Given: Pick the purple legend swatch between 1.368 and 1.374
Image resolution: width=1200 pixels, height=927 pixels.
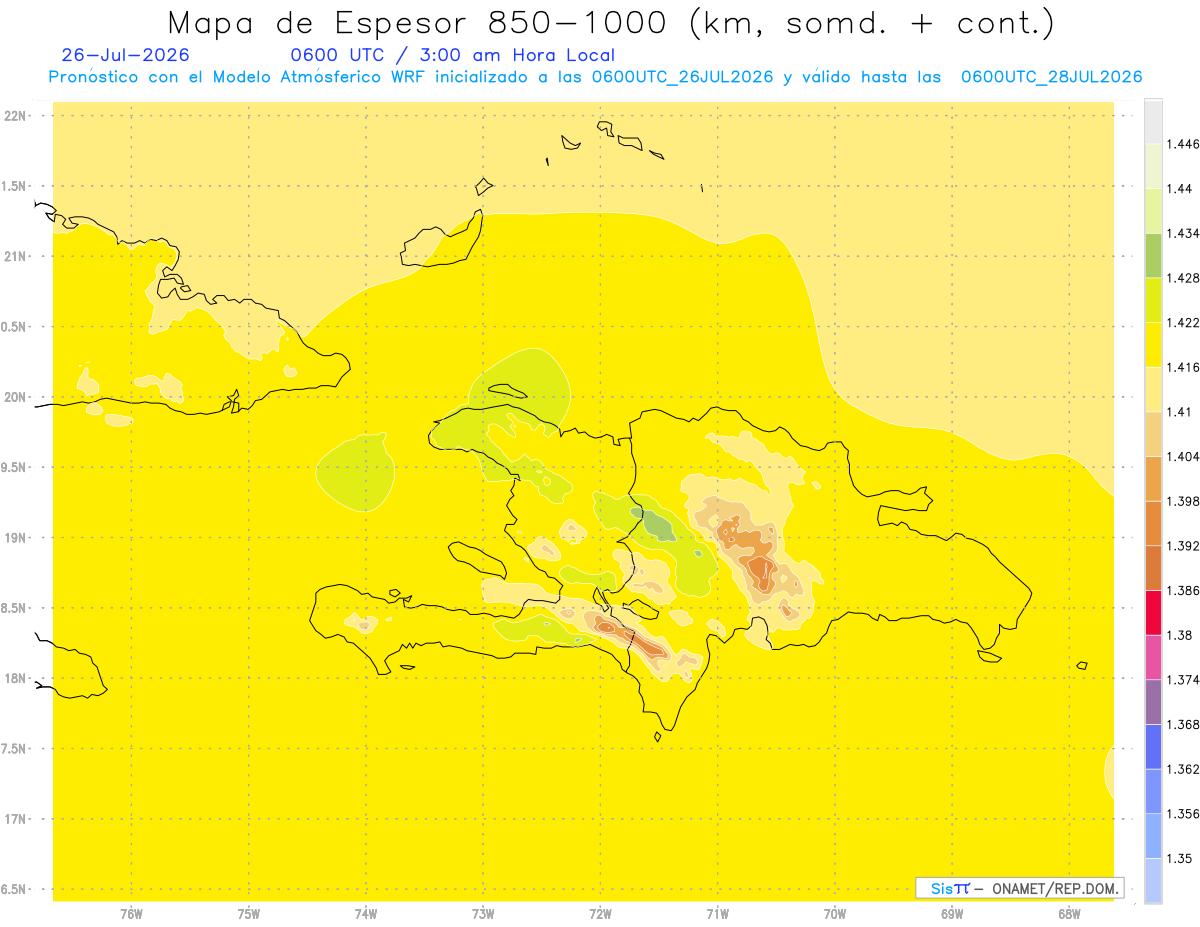Looking at the screenshot, I should tap(1153, 701).
